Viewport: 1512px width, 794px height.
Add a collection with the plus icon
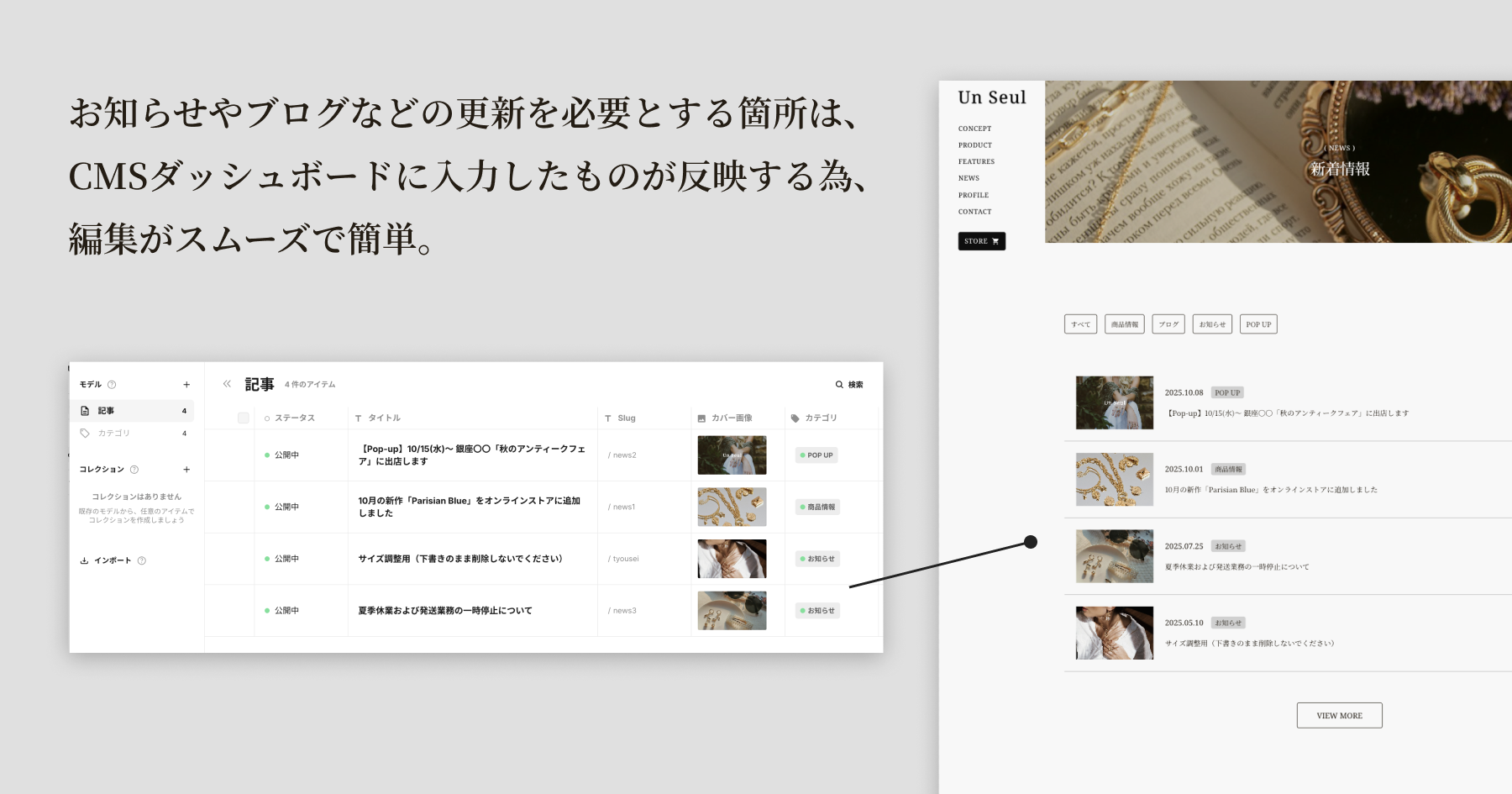click(x=186, y=469)
